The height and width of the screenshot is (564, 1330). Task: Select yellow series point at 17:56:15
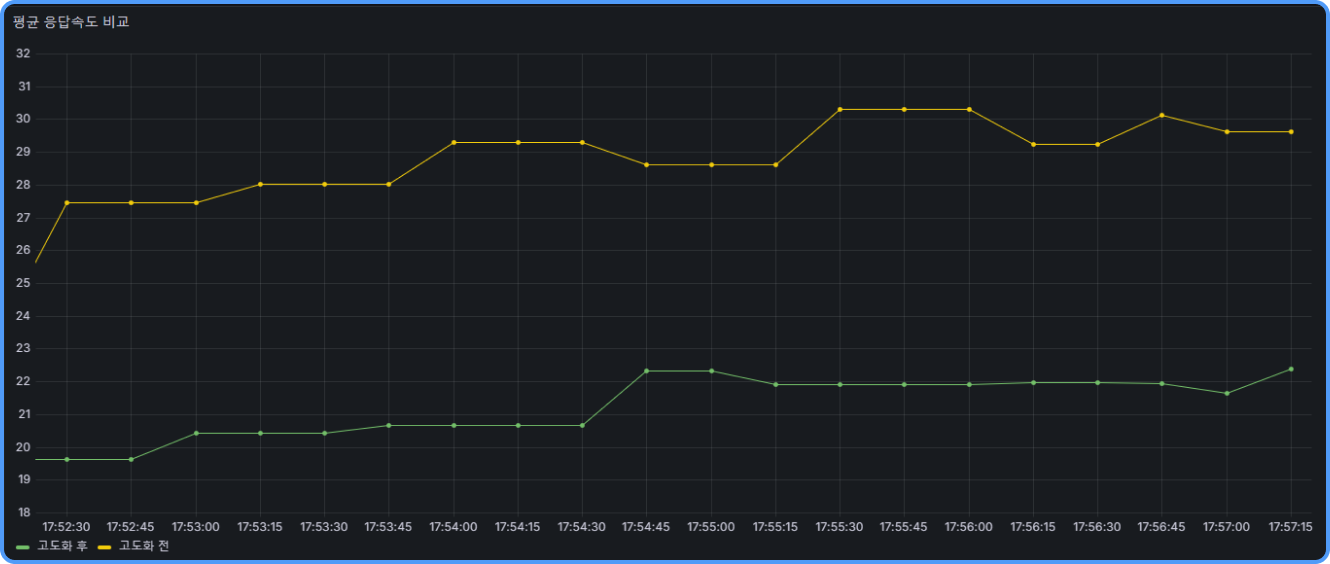tap(1034, 145)
